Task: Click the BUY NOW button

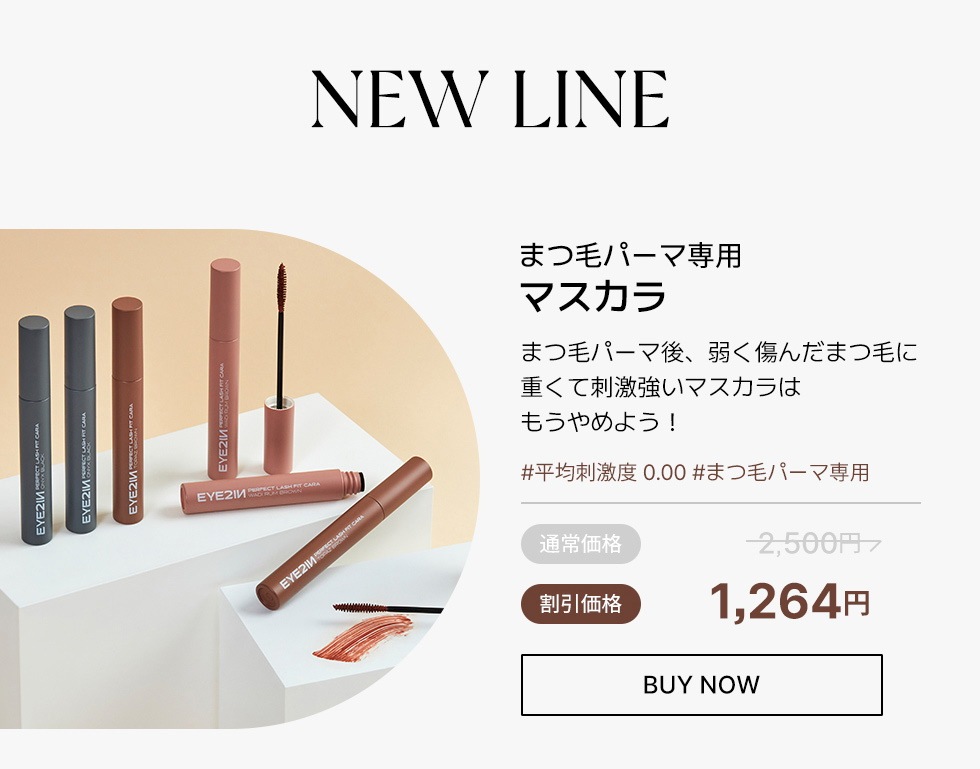Action: 701,685
